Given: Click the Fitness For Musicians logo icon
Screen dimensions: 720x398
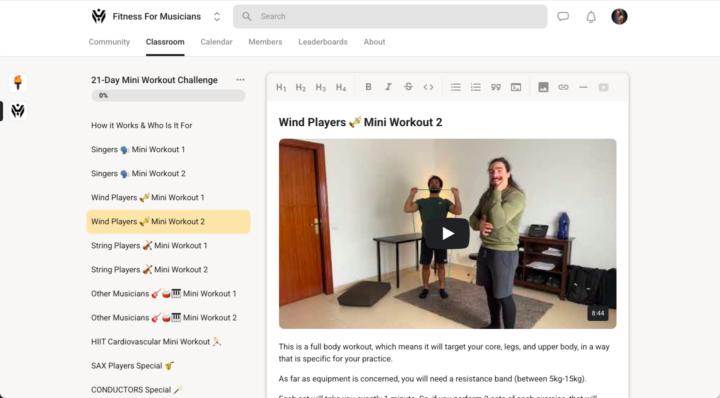Looking at the screenshot, I should [x=98, y=17].
